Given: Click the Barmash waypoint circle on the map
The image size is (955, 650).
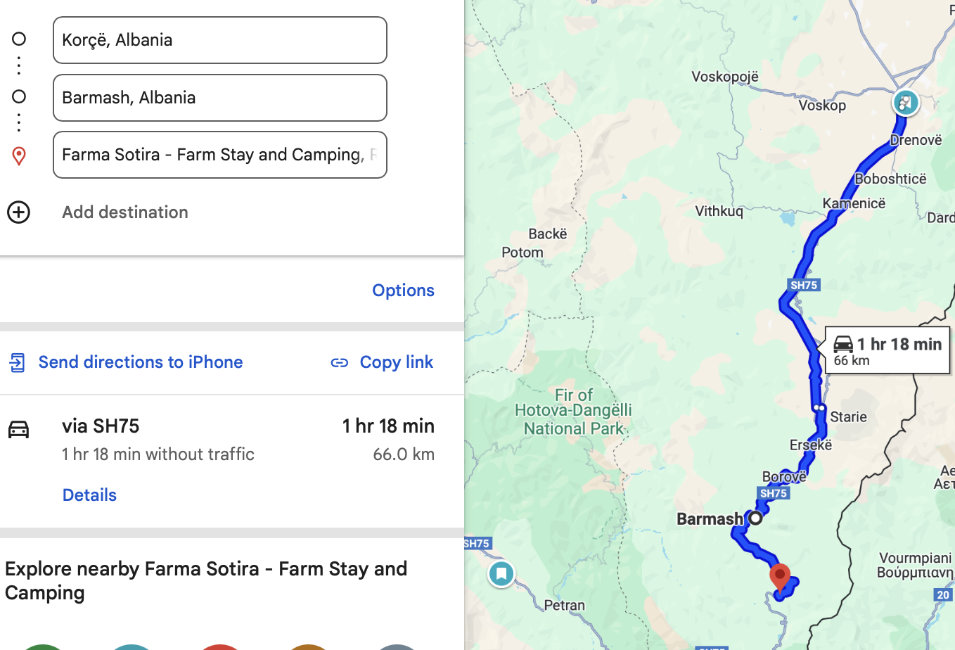Looking at the screenshot, I should (755, 518).
